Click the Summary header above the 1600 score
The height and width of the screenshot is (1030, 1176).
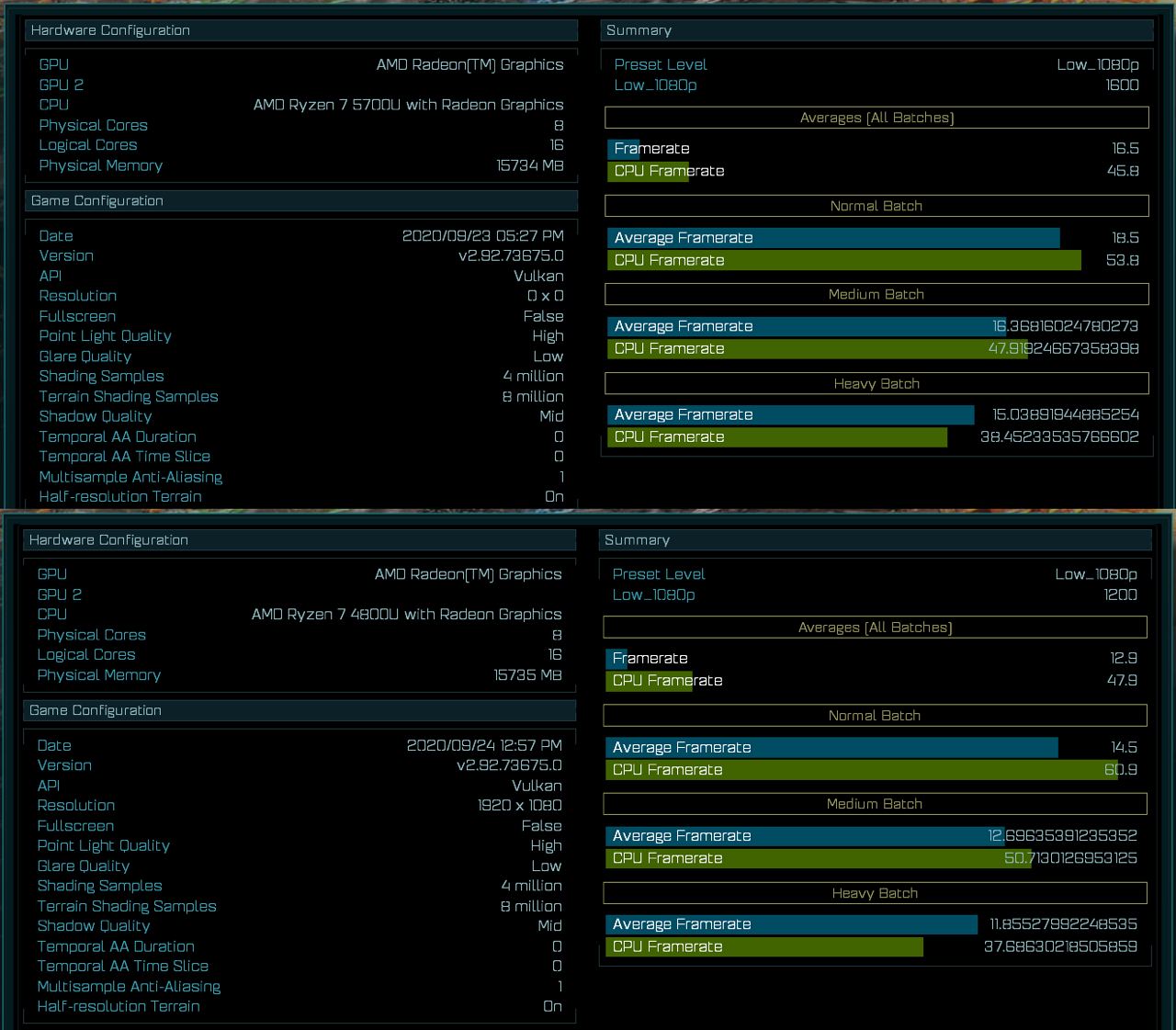coord(876,30)
